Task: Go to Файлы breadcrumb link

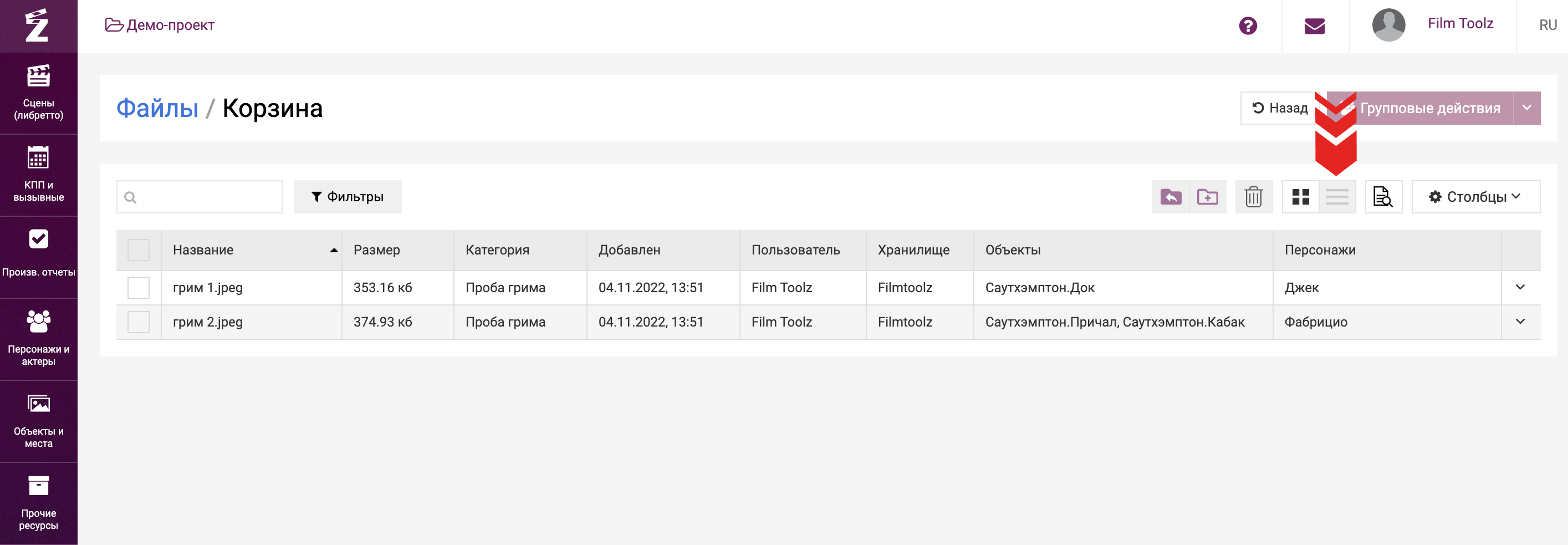Action: (157, 109)
